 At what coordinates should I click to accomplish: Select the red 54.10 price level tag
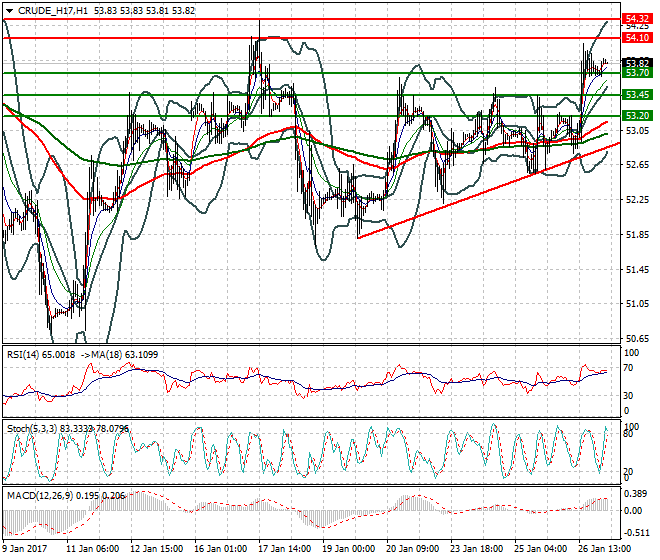(x=637, y=37)
